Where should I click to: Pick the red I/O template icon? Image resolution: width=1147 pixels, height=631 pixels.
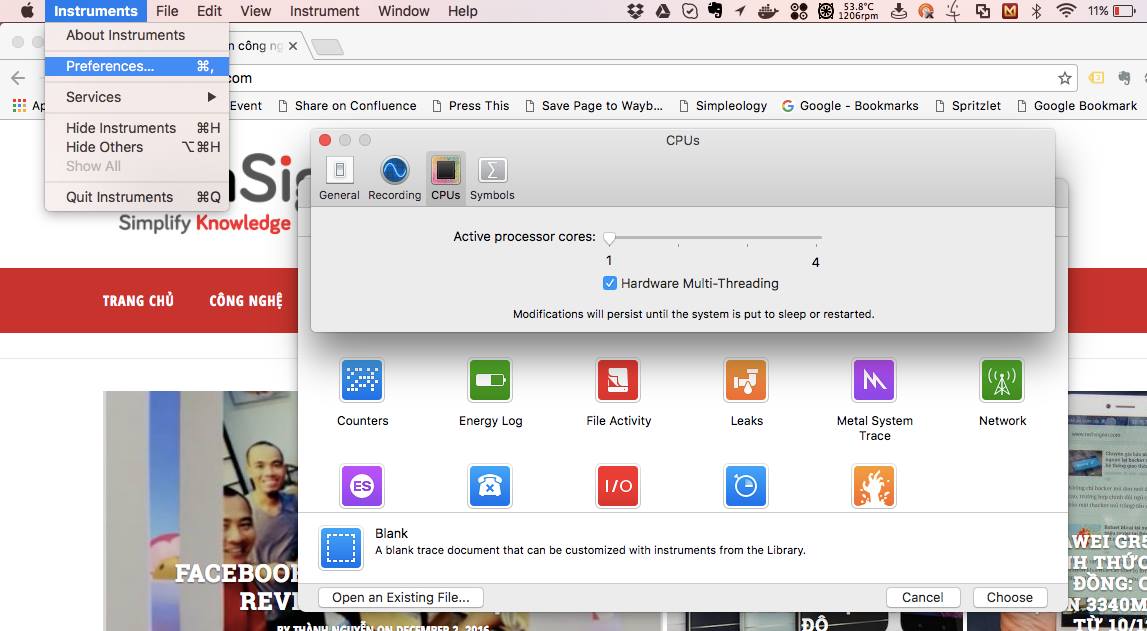[x=618, y=486]
